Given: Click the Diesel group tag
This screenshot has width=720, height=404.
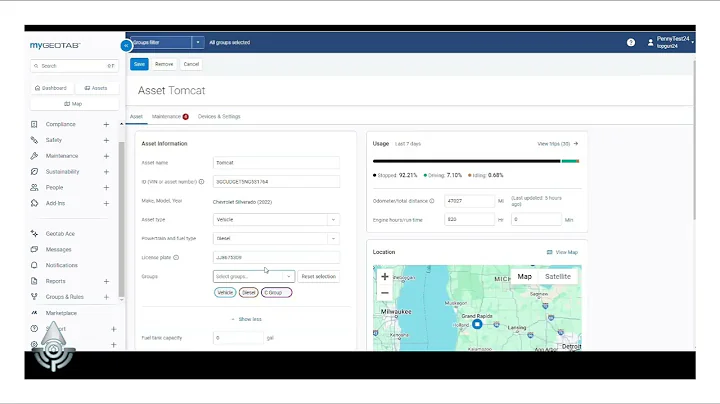Looking at the screenshot, I should point(248,292).
